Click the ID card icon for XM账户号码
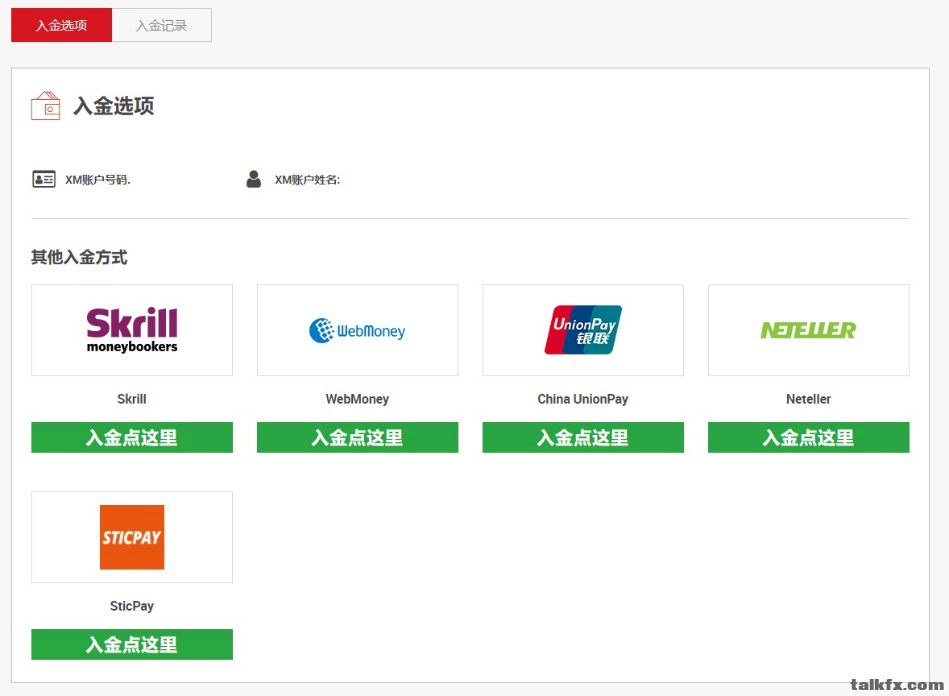Screen dimensions: 949x696 [x=44, y=180]
